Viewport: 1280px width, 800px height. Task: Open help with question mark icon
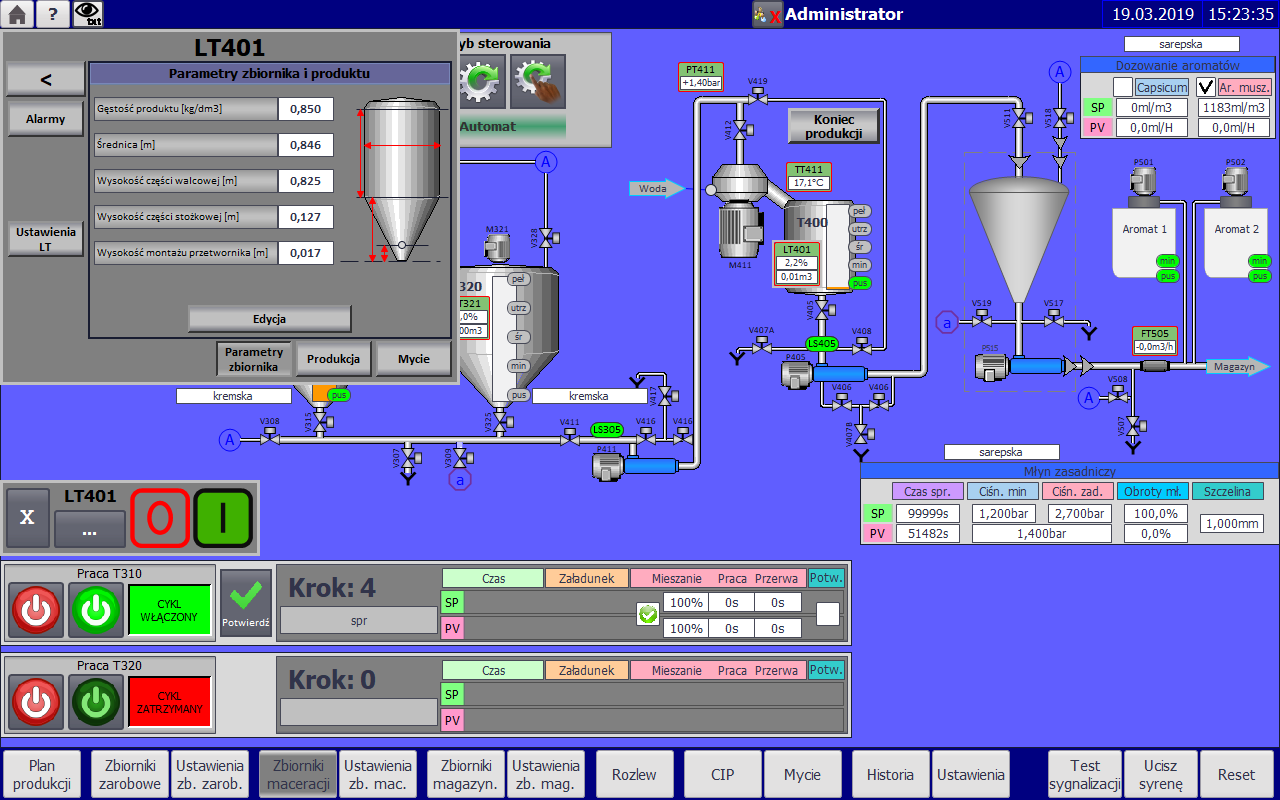[x=53, y=14]
